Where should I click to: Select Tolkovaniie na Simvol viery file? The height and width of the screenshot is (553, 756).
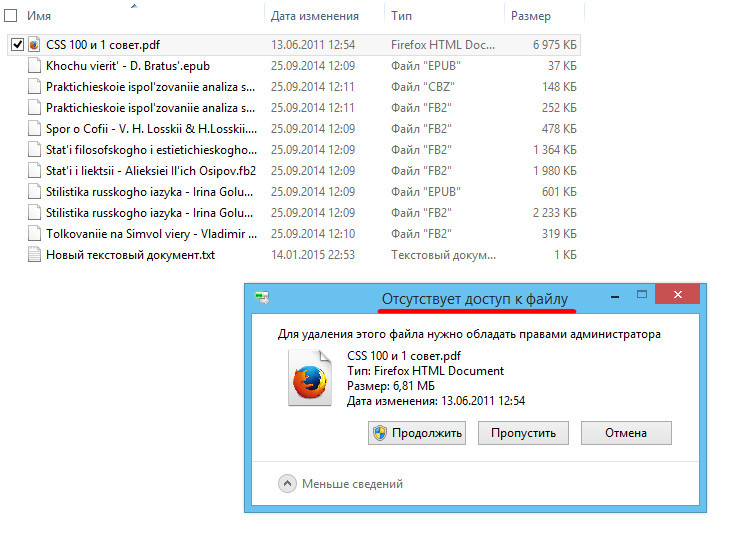pos(151,233)
